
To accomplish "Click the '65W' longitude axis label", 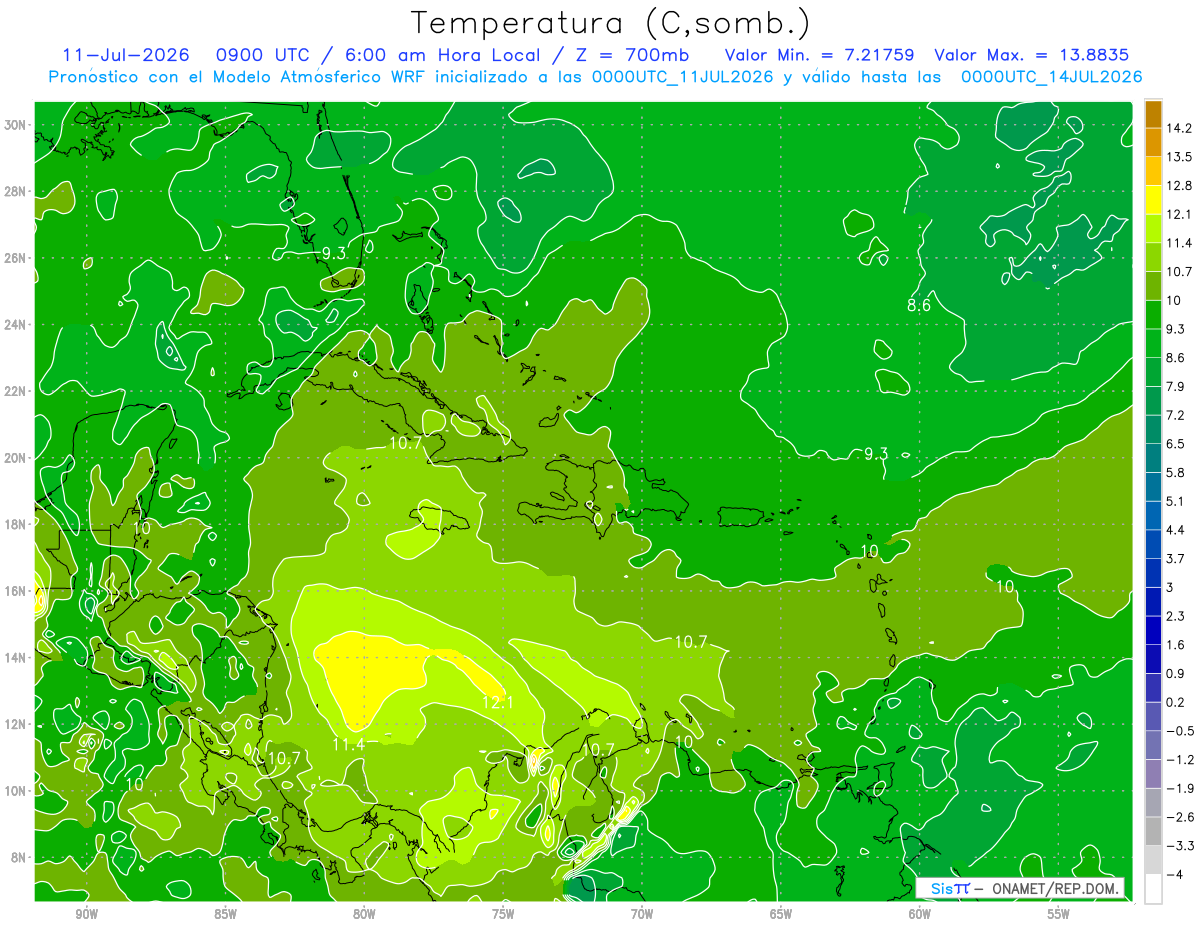I will coord(781,915).
